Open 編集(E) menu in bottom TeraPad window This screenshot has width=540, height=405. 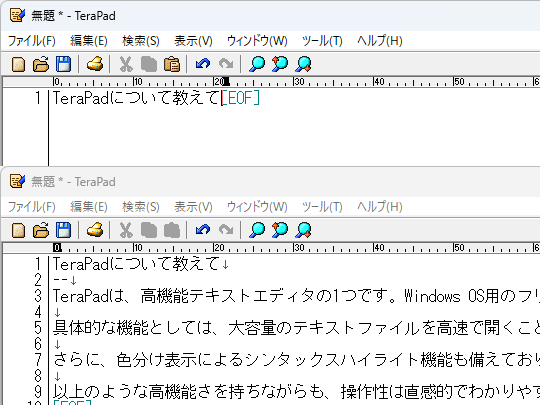pos(89,207)
